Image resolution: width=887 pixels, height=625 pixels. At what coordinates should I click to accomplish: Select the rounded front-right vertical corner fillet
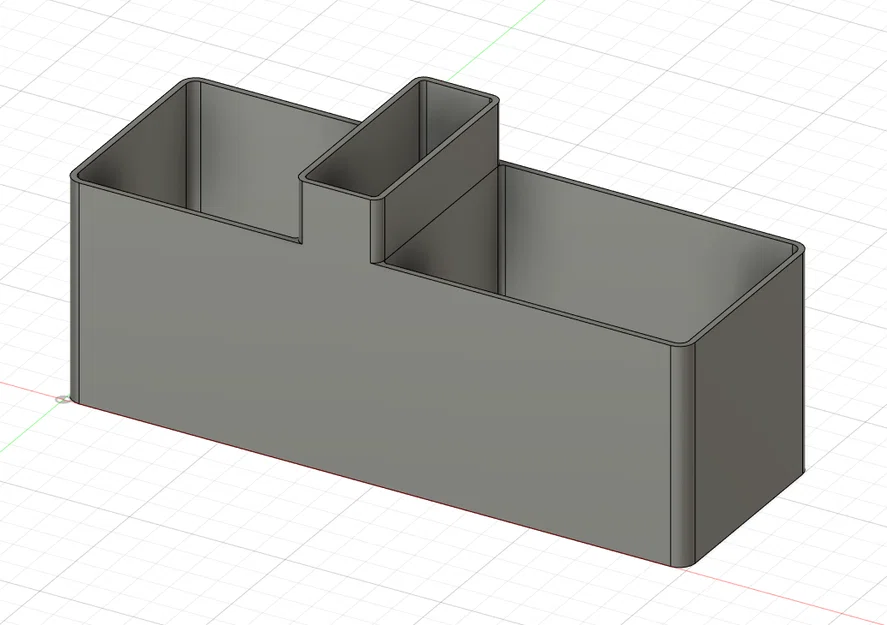click(683, 455)
